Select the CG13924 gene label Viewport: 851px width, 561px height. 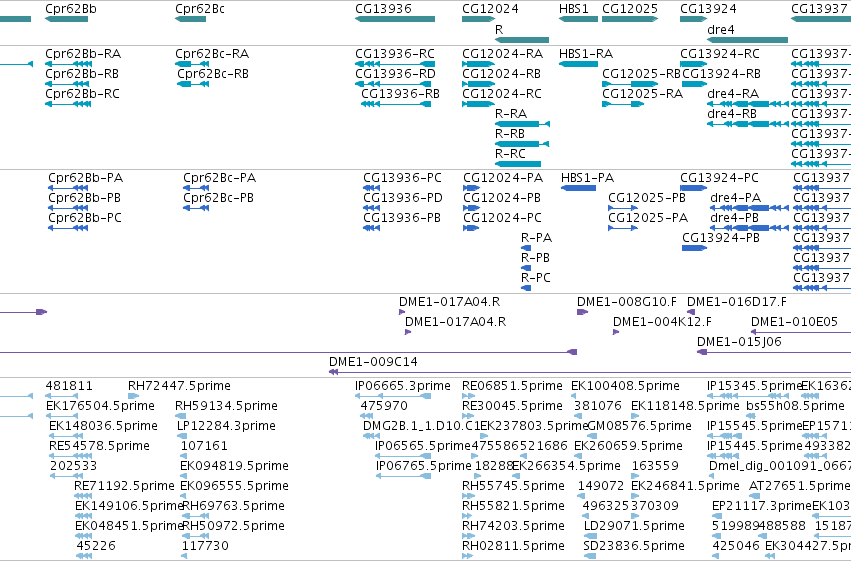tap(708, 9)
